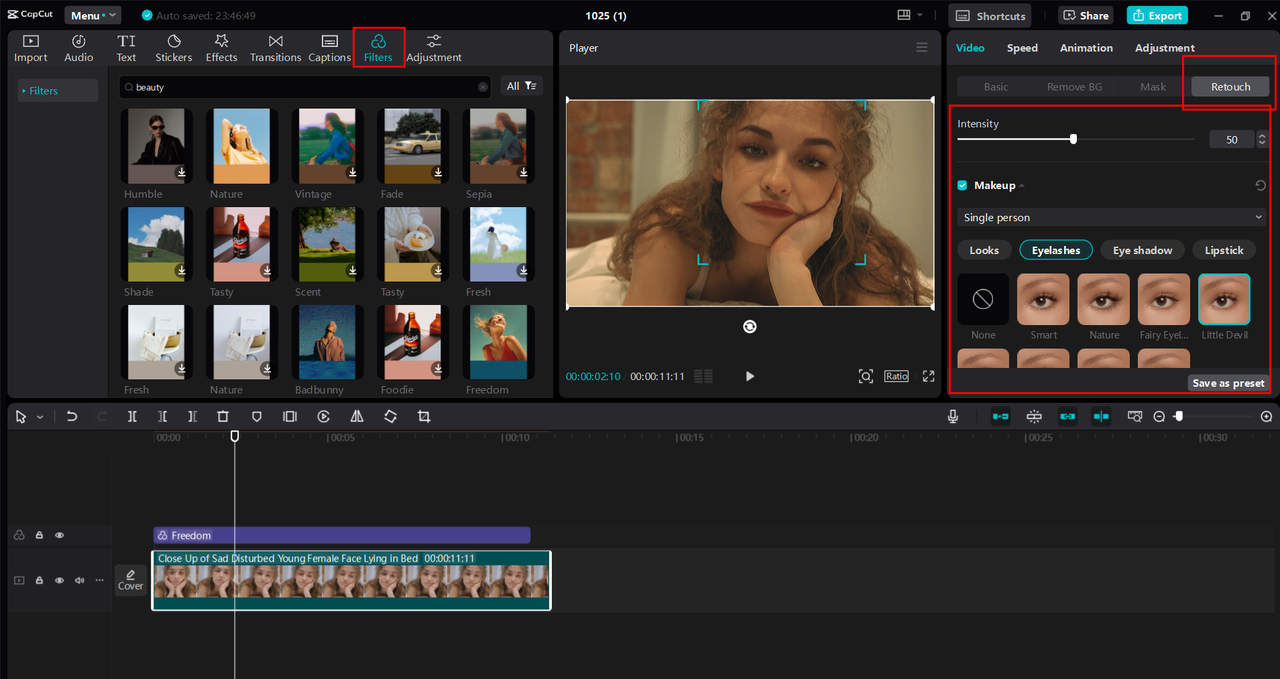Image resolution: width=1280 pixels, height=679 pixels.
Task: Hide the Freedom filter track
Action: pos(59,535)
